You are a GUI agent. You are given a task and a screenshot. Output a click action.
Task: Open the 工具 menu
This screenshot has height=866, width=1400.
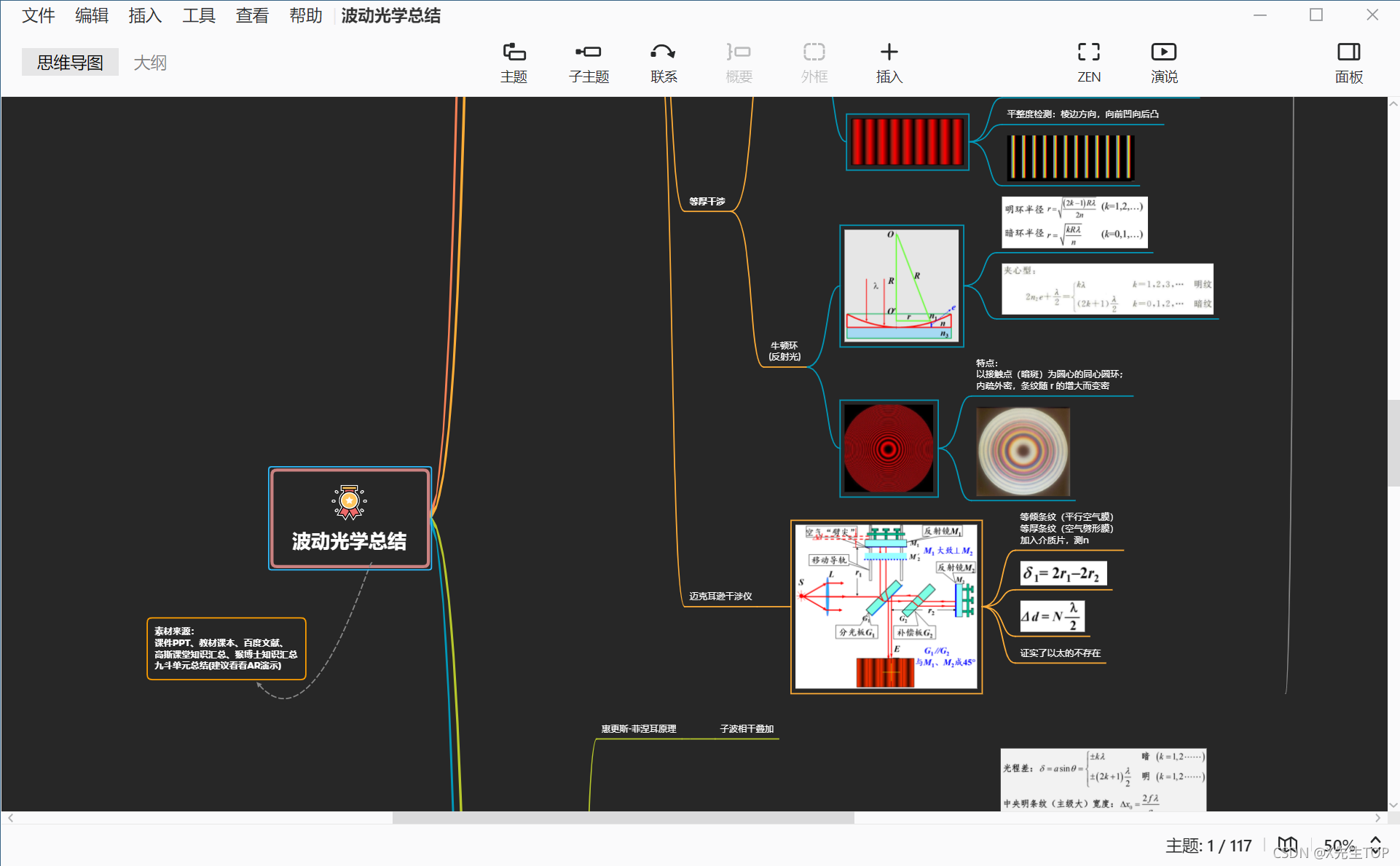pyautogui.click(x=198, y=15)
